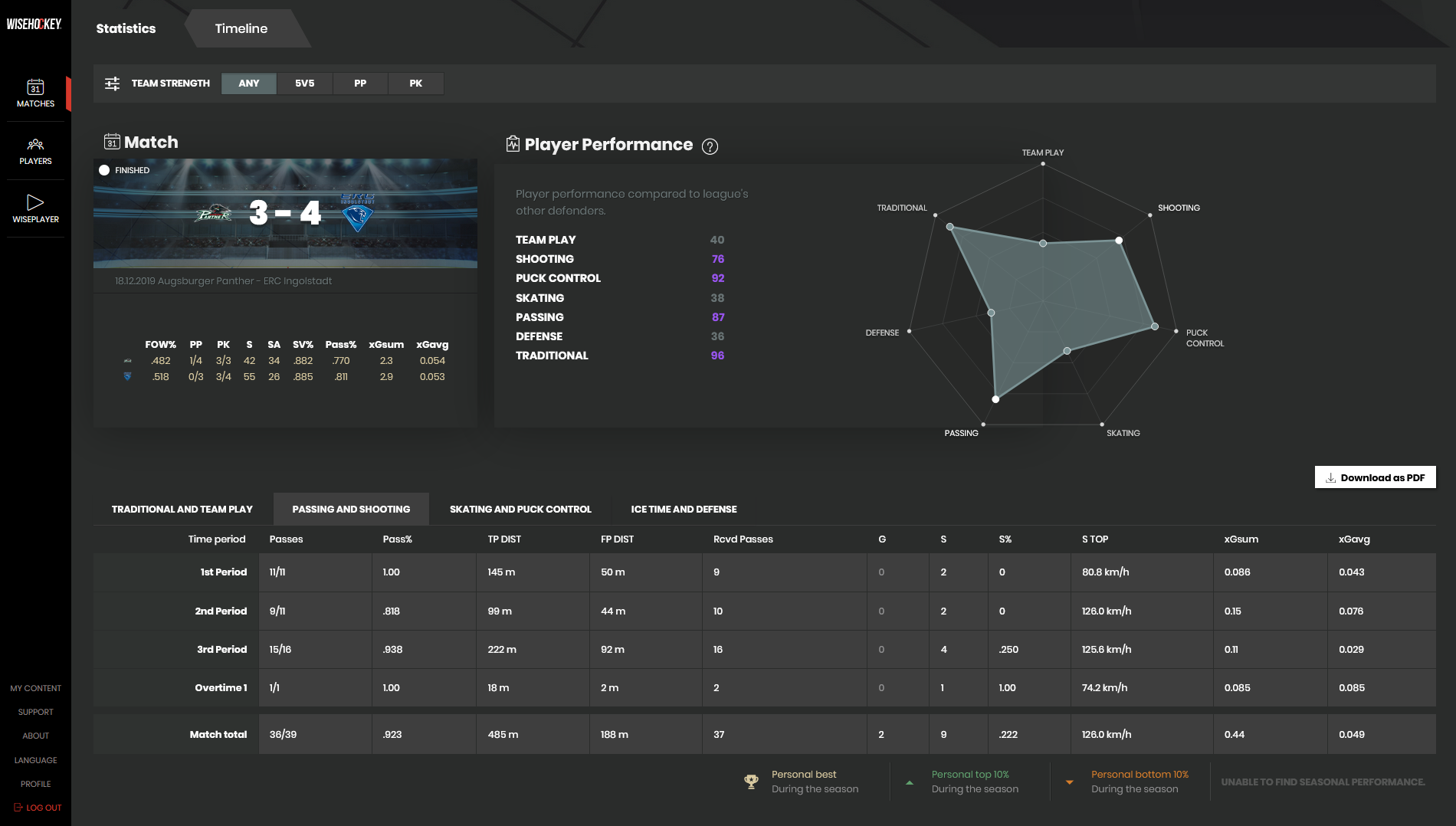Click the 2nd Period row label
Screen dimensions: 1456x826
tap(221, 611)
